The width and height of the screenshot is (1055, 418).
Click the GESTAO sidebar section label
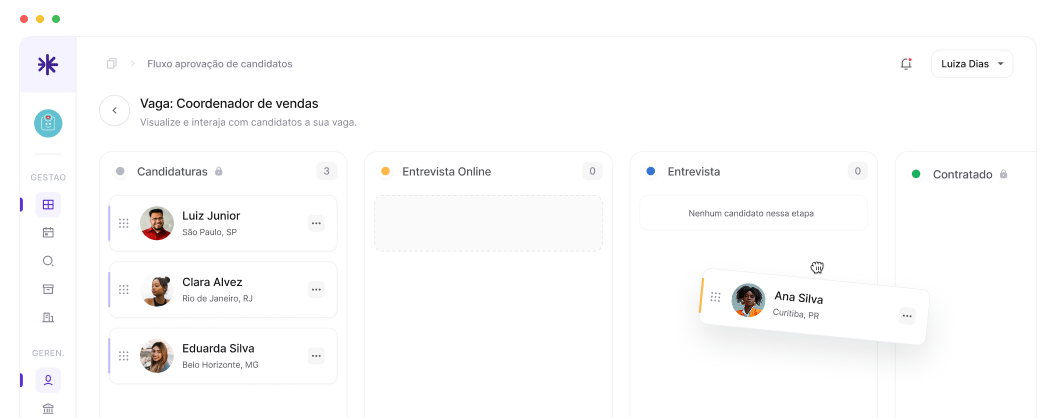click(48, 178)
